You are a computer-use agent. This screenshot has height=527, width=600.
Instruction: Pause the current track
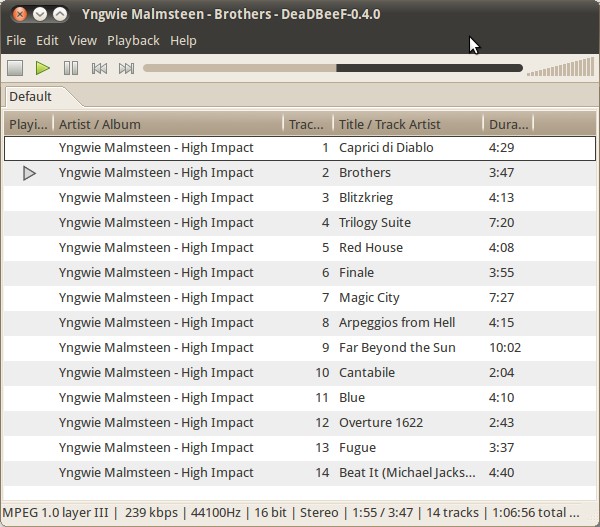pyautogui.click(x=71, y=69)
